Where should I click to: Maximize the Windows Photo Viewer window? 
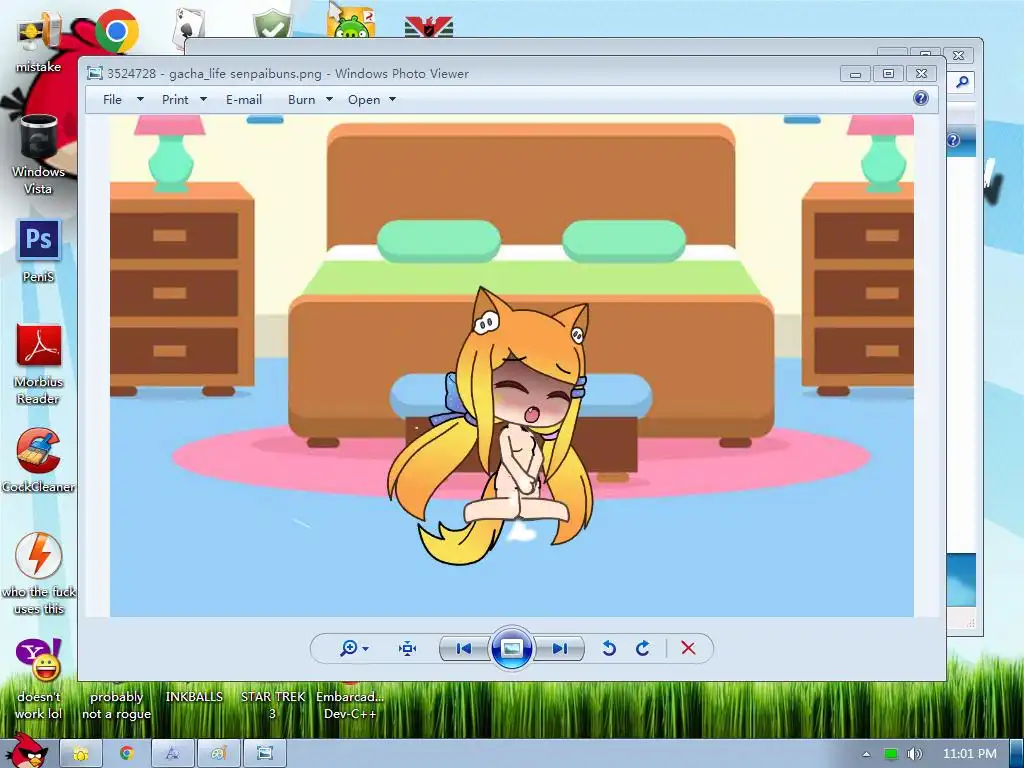(x=888, y=74)
